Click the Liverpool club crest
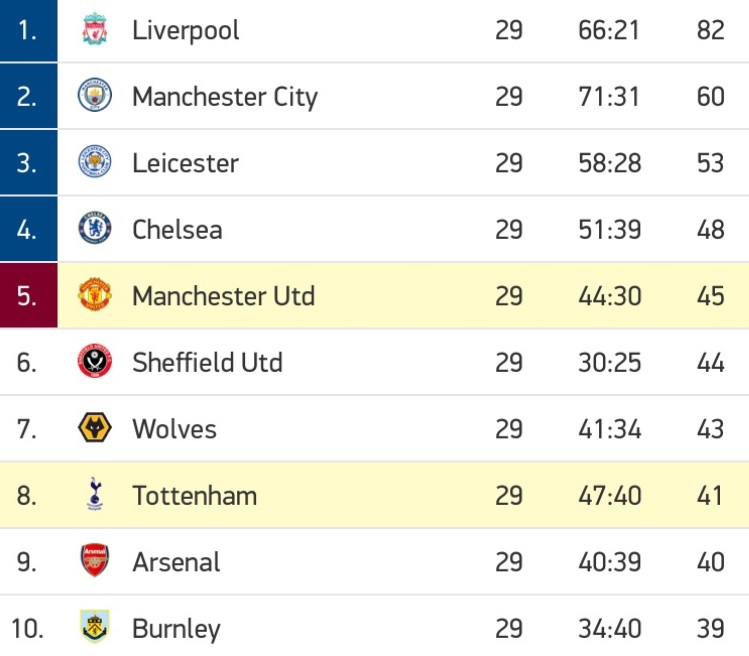Viewport: 749px width, 656px height. point(95,29)
